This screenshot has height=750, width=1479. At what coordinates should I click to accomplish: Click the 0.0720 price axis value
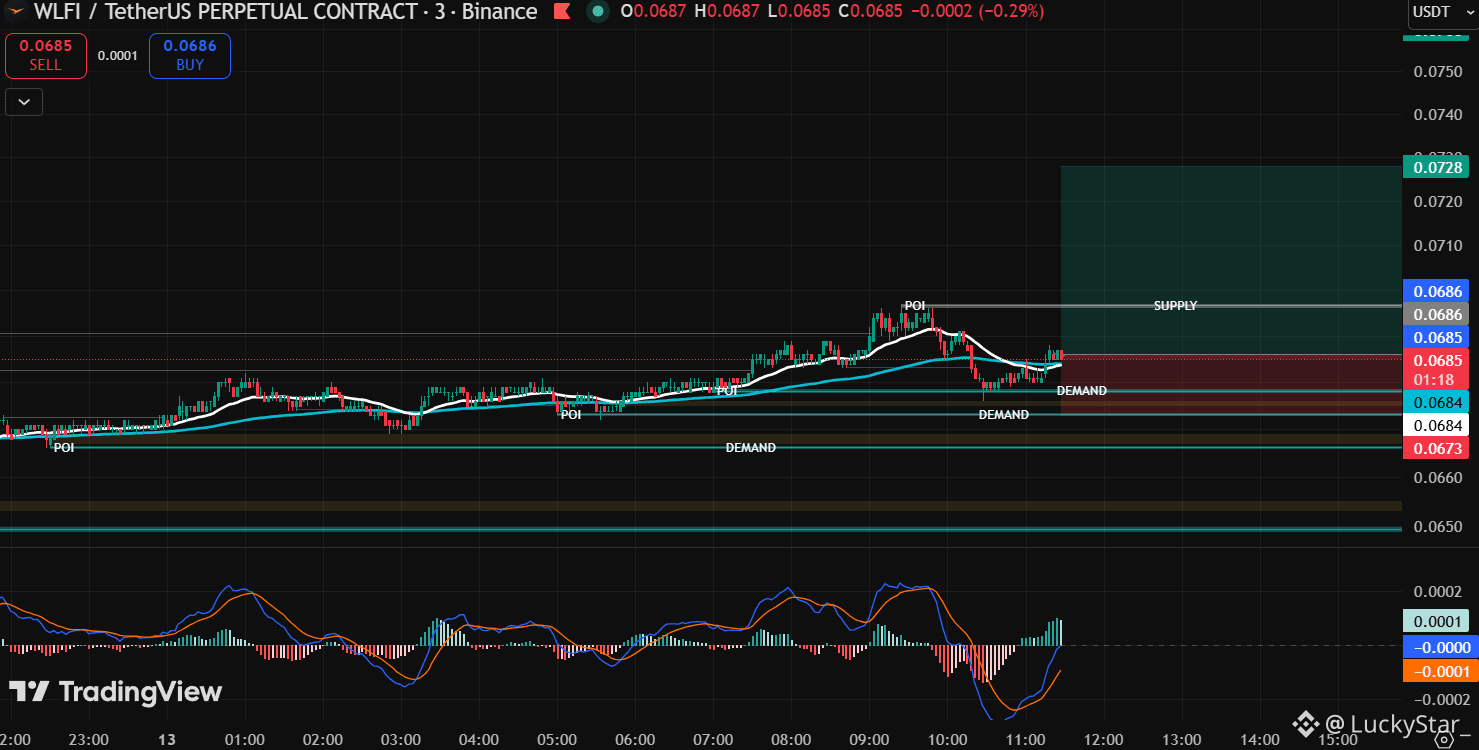tap(1438, 202)
